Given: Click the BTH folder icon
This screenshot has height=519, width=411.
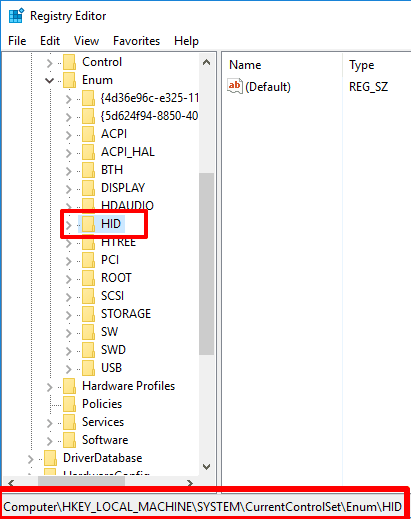Looking at the screenshot, I should click(x=88, y=170).
